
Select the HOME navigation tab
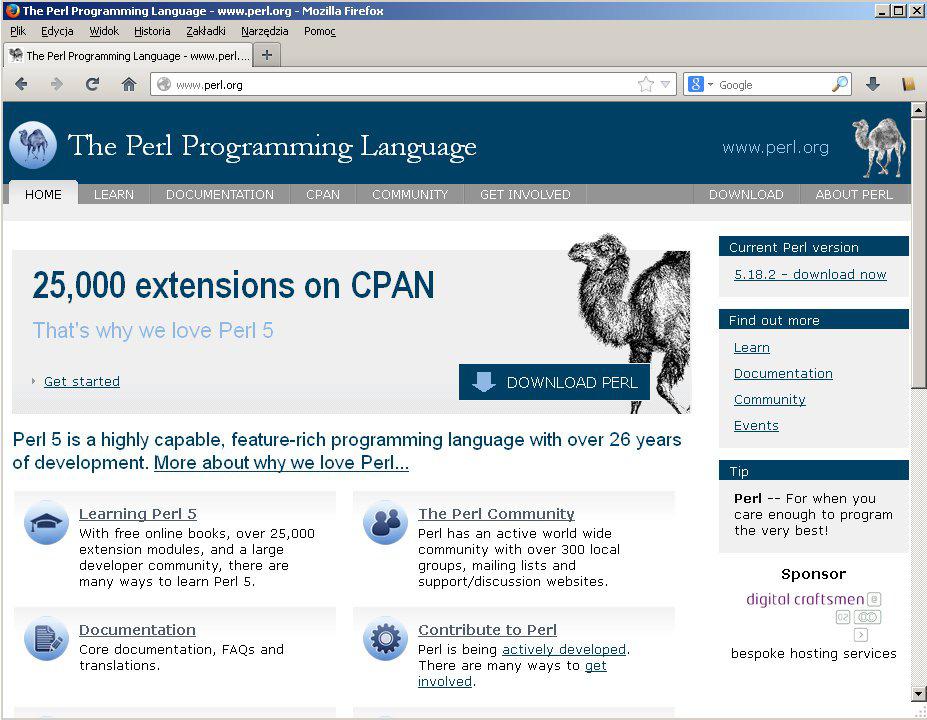pos(43,194)
